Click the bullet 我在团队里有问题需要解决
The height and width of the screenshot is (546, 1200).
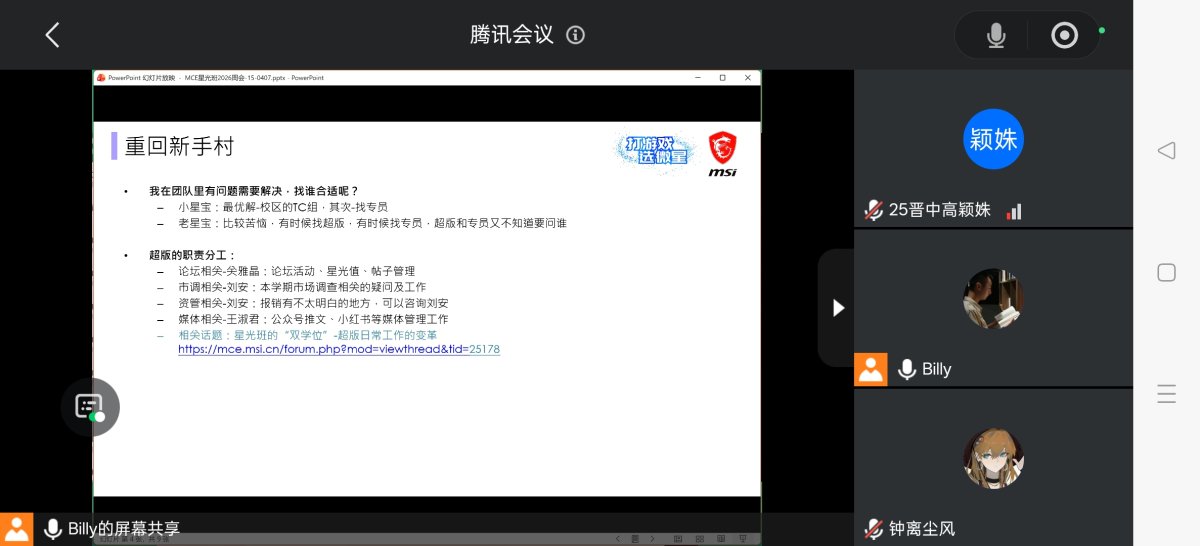253,191
